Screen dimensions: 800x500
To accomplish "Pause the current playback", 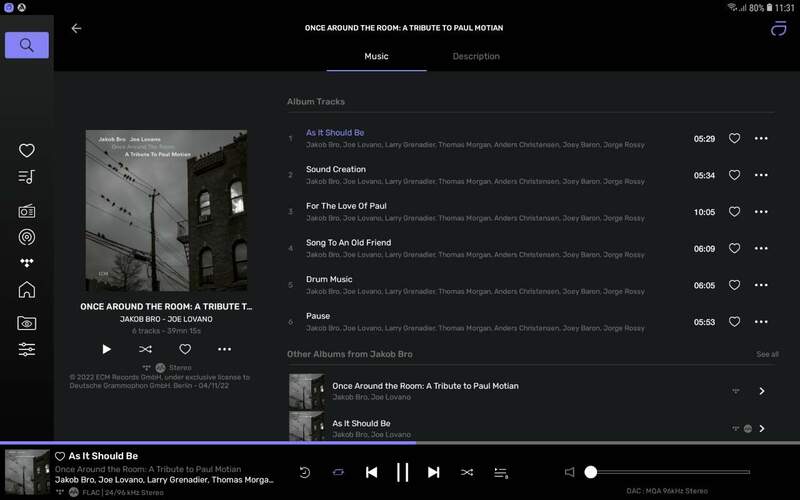I will (x=403, y=472).
